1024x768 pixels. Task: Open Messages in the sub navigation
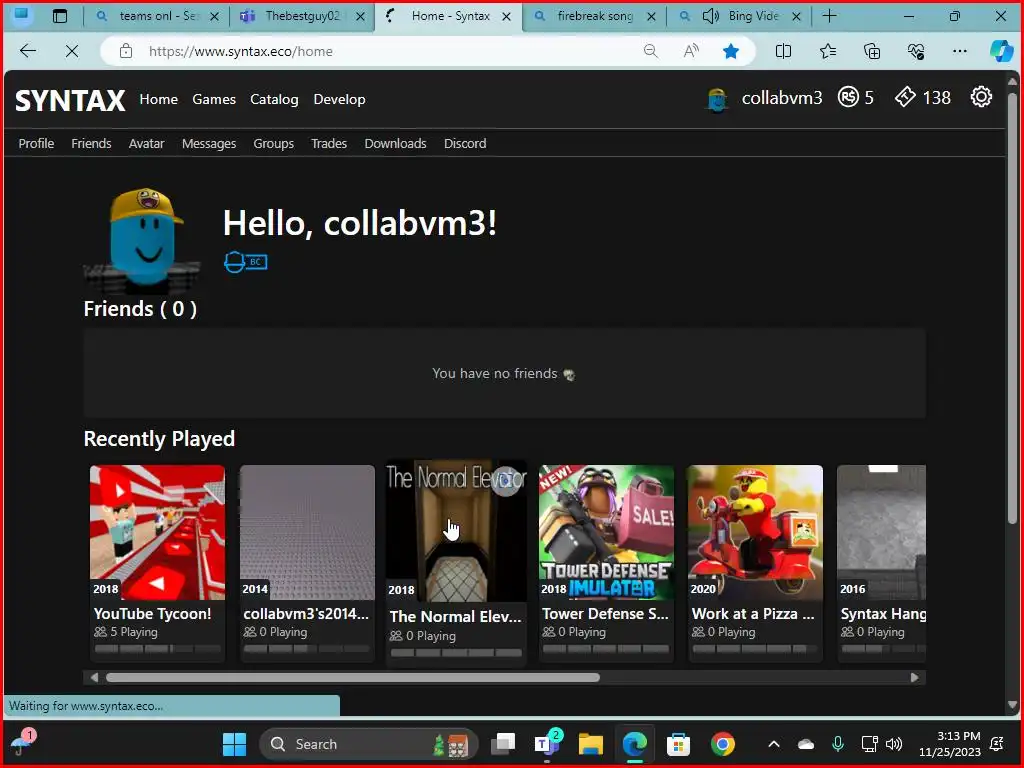209,144
